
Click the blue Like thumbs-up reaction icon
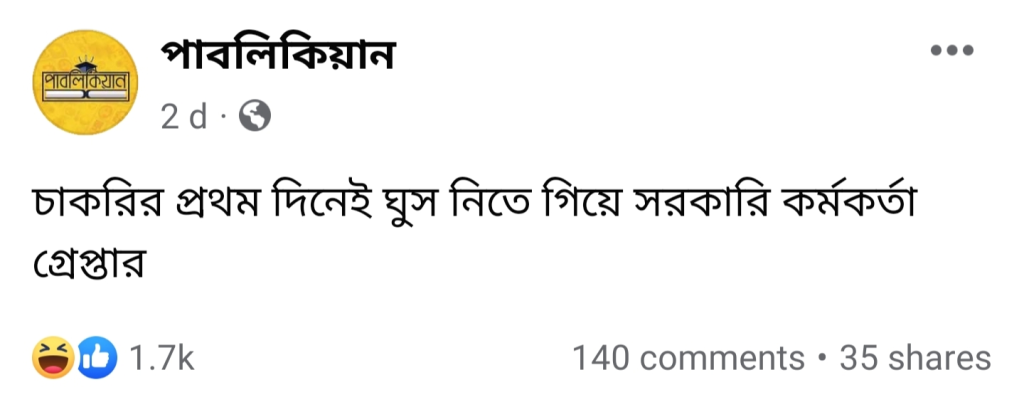pos(97,357)
